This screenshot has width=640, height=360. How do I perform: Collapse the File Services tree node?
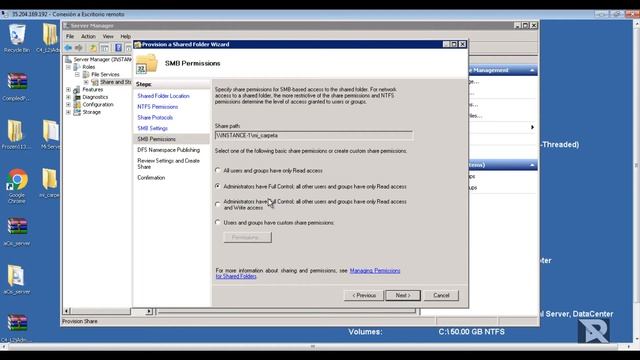[x=77, y=75]
